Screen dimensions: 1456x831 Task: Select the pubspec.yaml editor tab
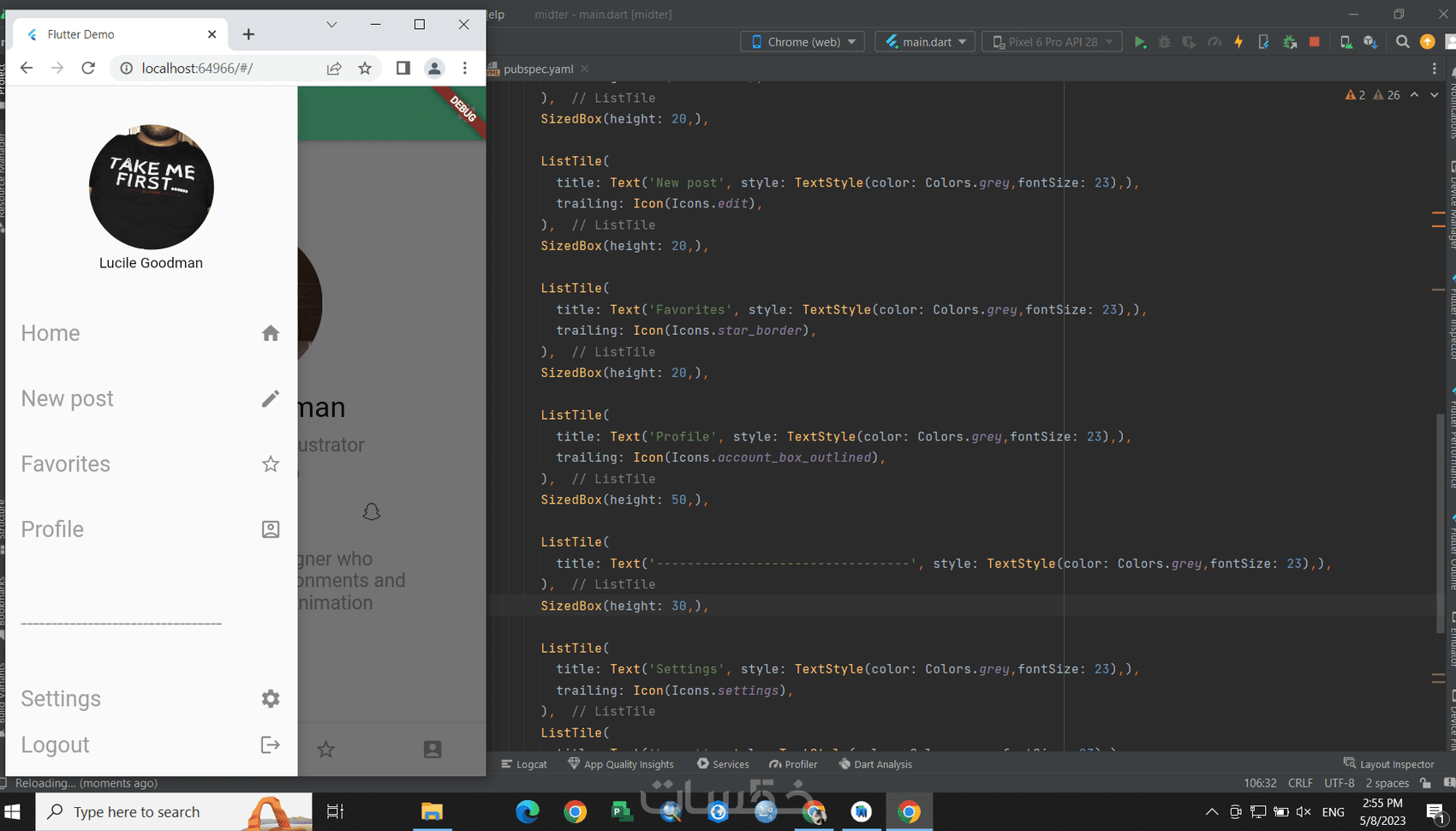[x=538, y=69]
